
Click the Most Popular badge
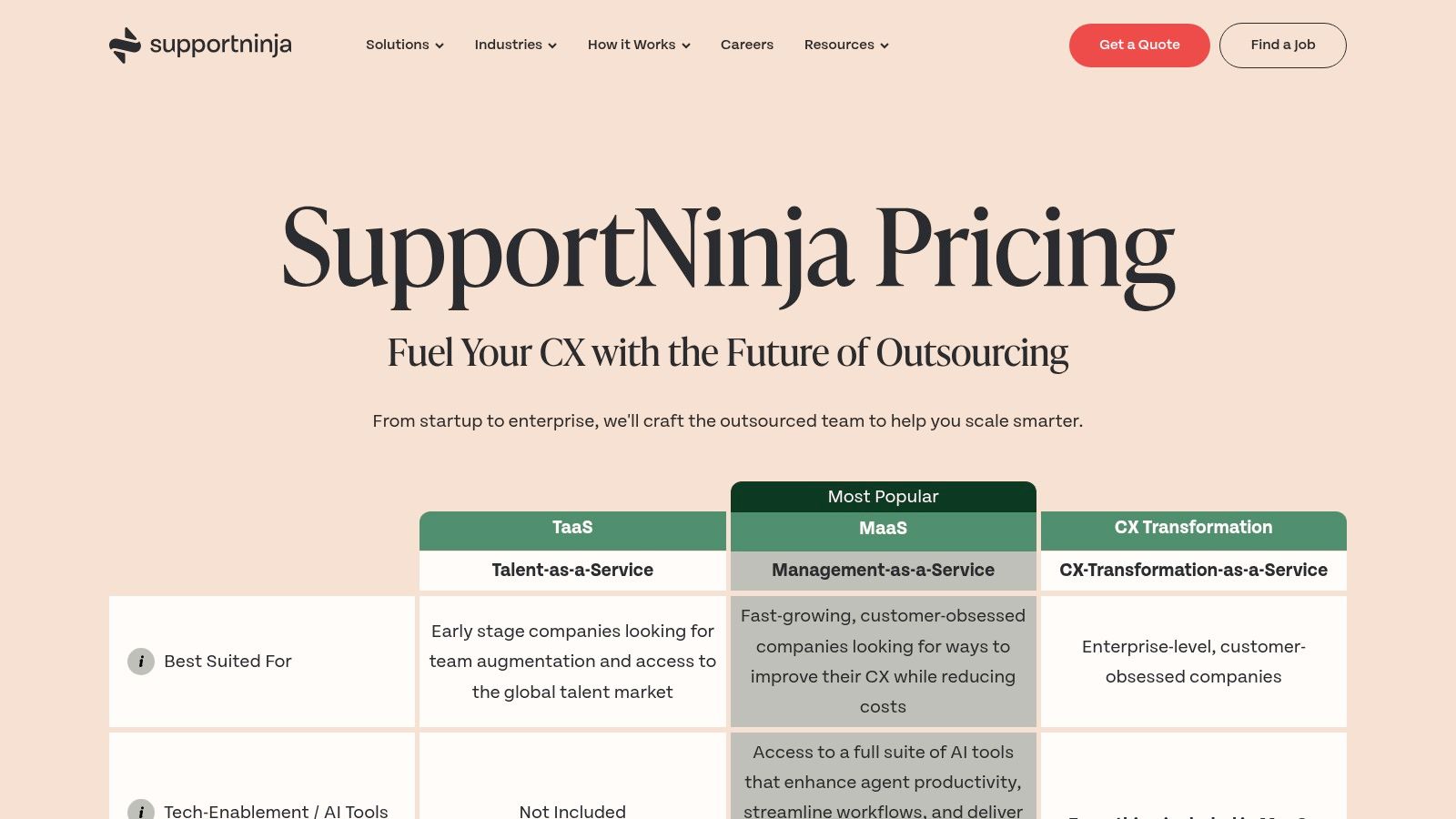(882, 497)
